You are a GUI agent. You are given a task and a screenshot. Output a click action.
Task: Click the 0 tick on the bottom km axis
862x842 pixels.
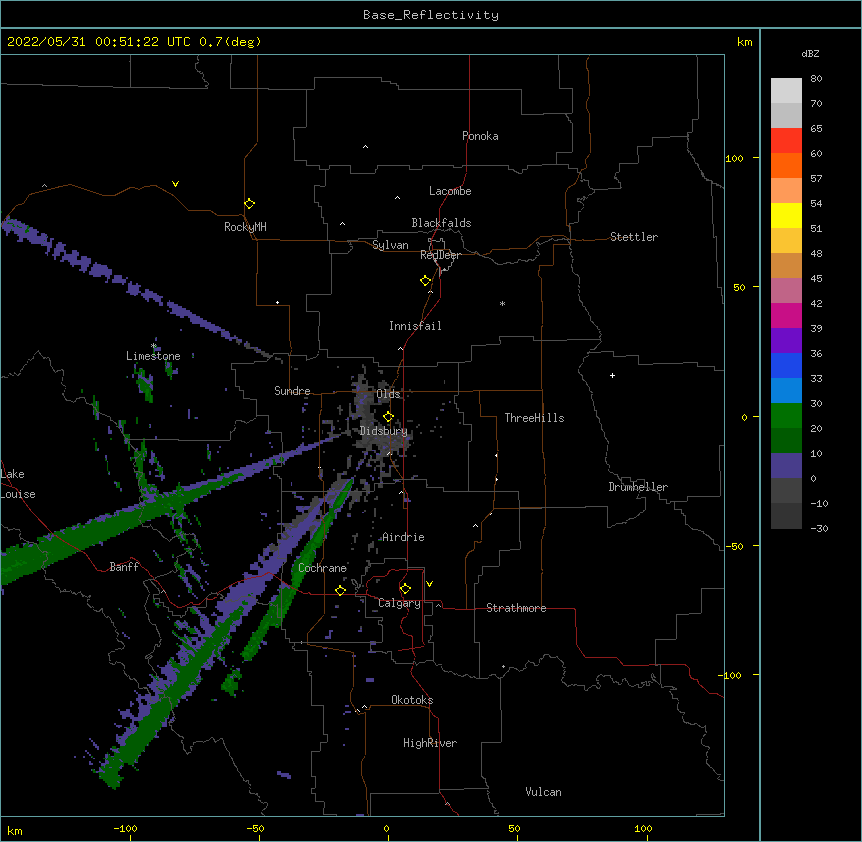coord(386,828)
